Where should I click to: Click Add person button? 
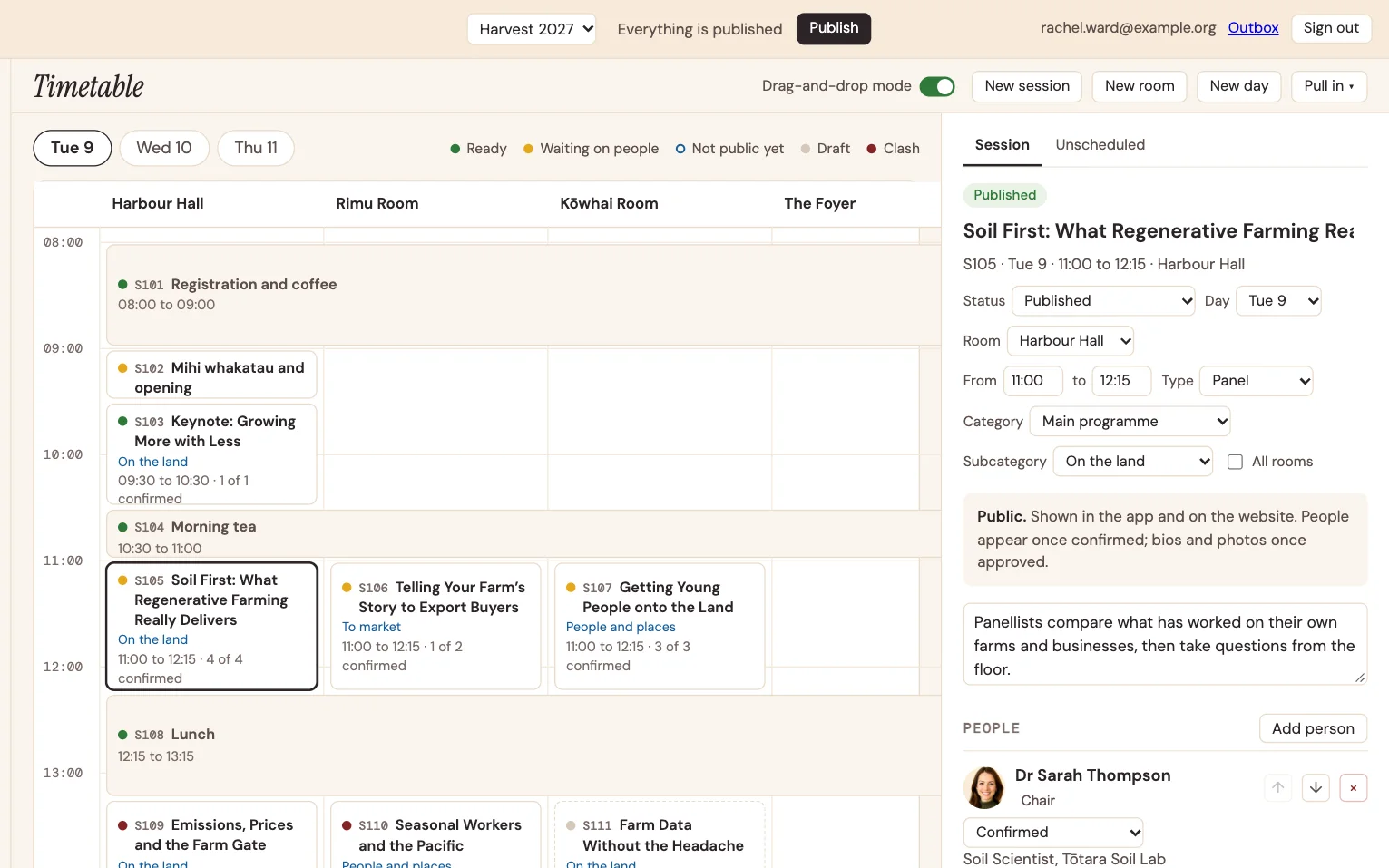click(1313, 728)
